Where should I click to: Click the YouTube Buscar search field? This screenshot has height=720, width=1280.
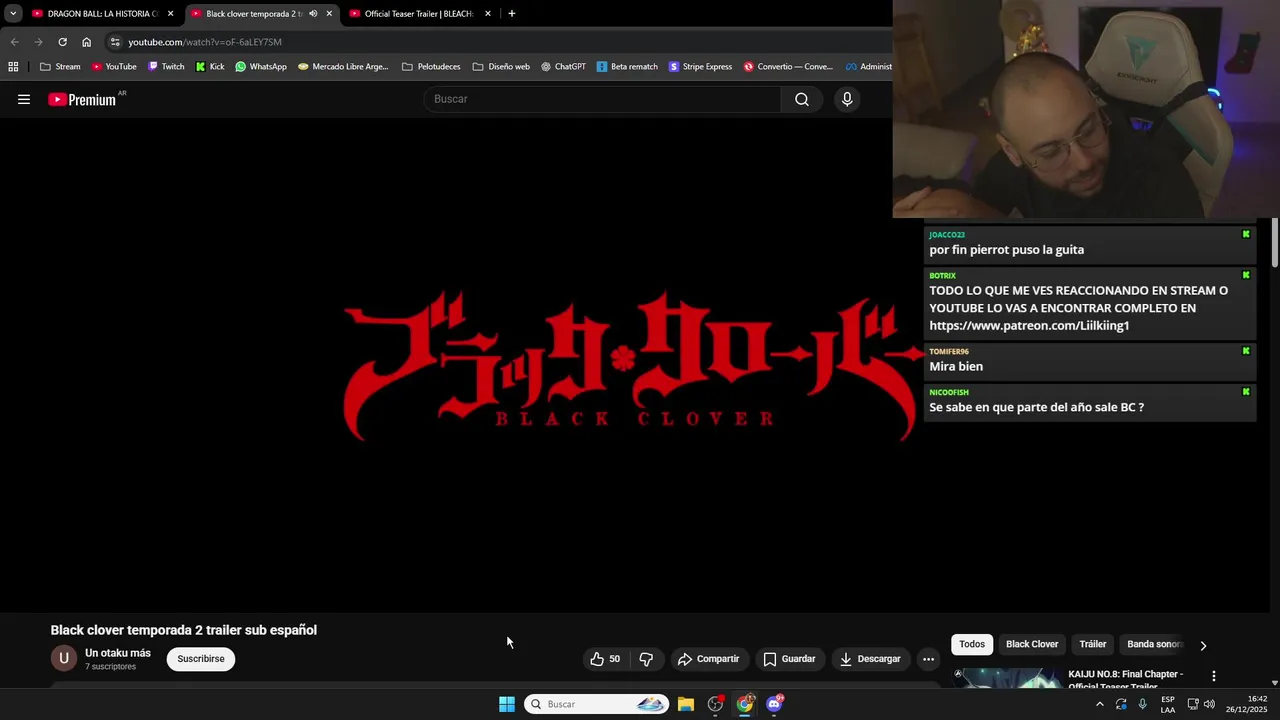(602, 99)
